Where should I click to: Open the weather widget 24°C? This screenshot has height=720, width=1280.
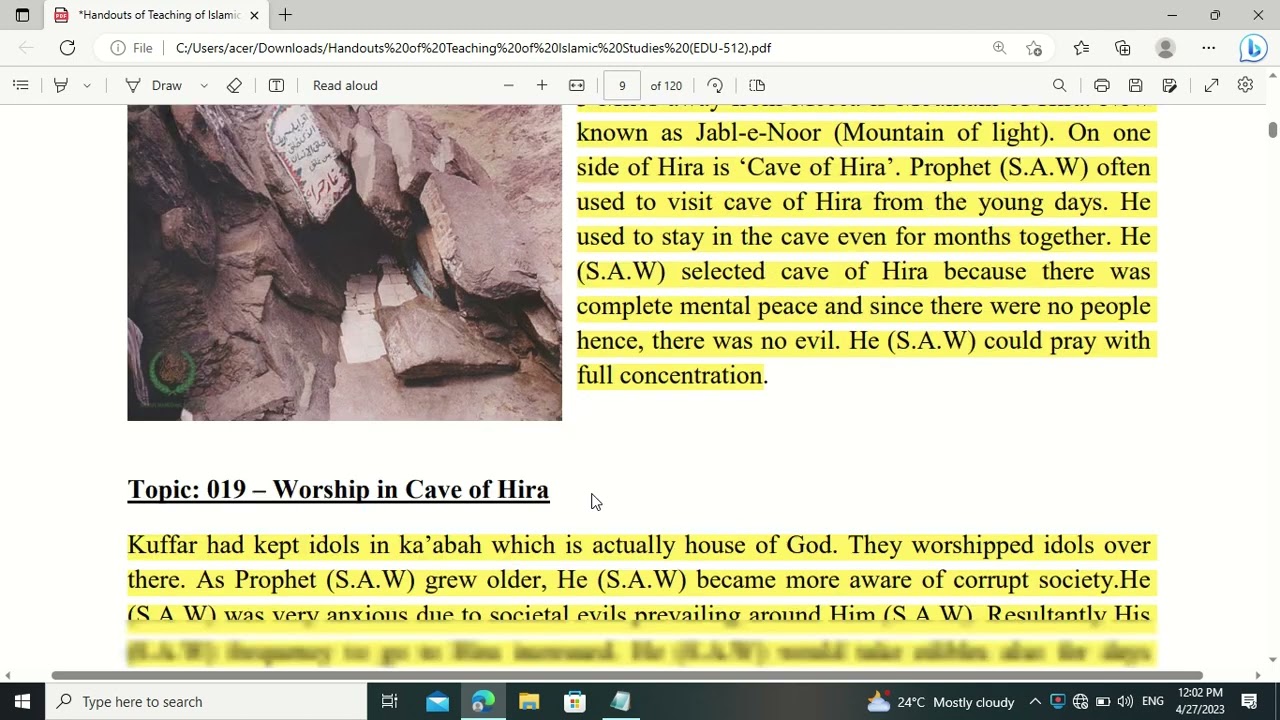(x=941, y=702)
